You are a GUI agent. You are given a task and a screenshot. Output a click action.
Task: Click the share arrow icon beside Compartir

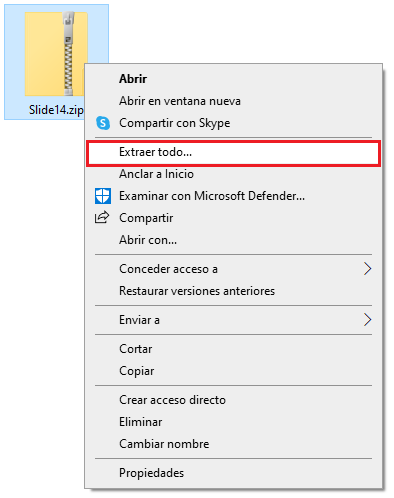(102, 217)
